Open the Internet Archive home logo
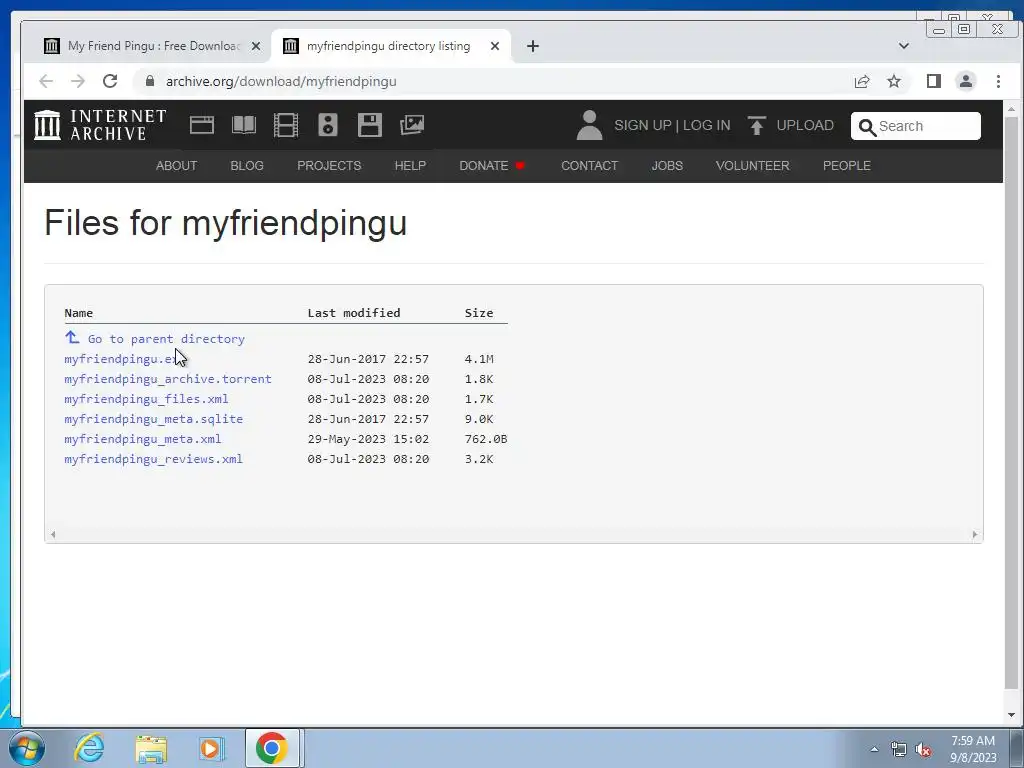The height and width of the screenshot is (768, 1024). tap(100, 125)
